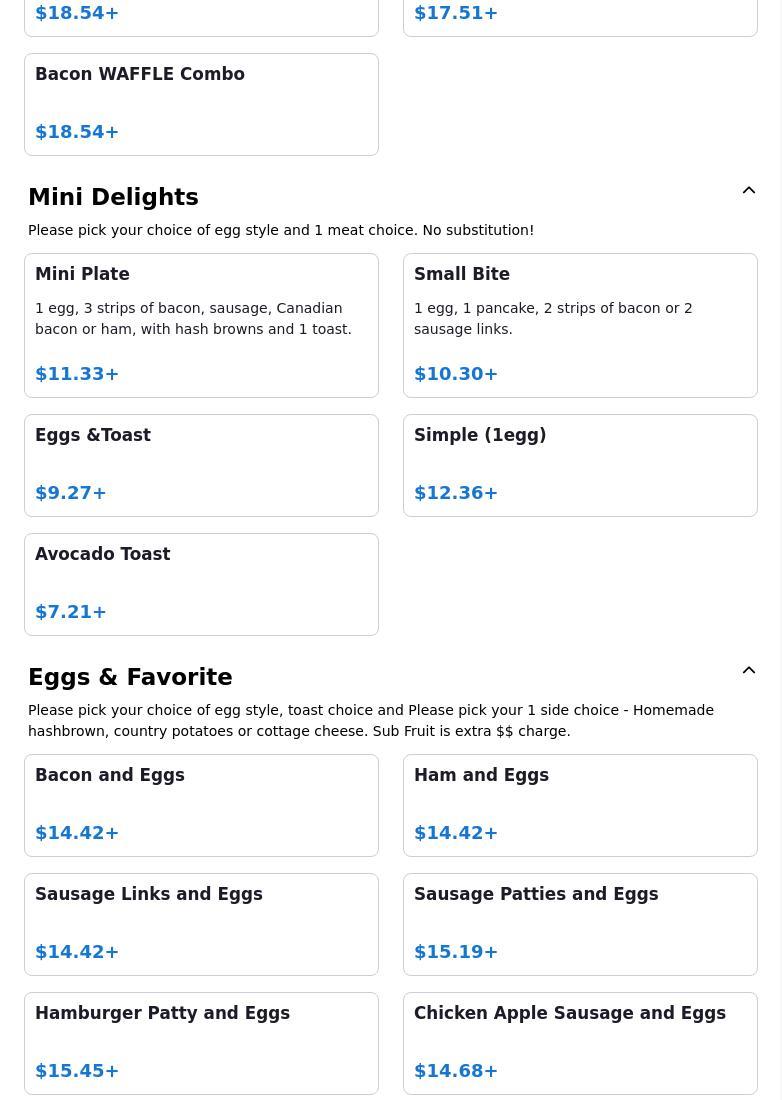Click the $7.21+ Avocado Toast price
The height and width of the screenshot is (1100, 782).
tap(71, 612)
